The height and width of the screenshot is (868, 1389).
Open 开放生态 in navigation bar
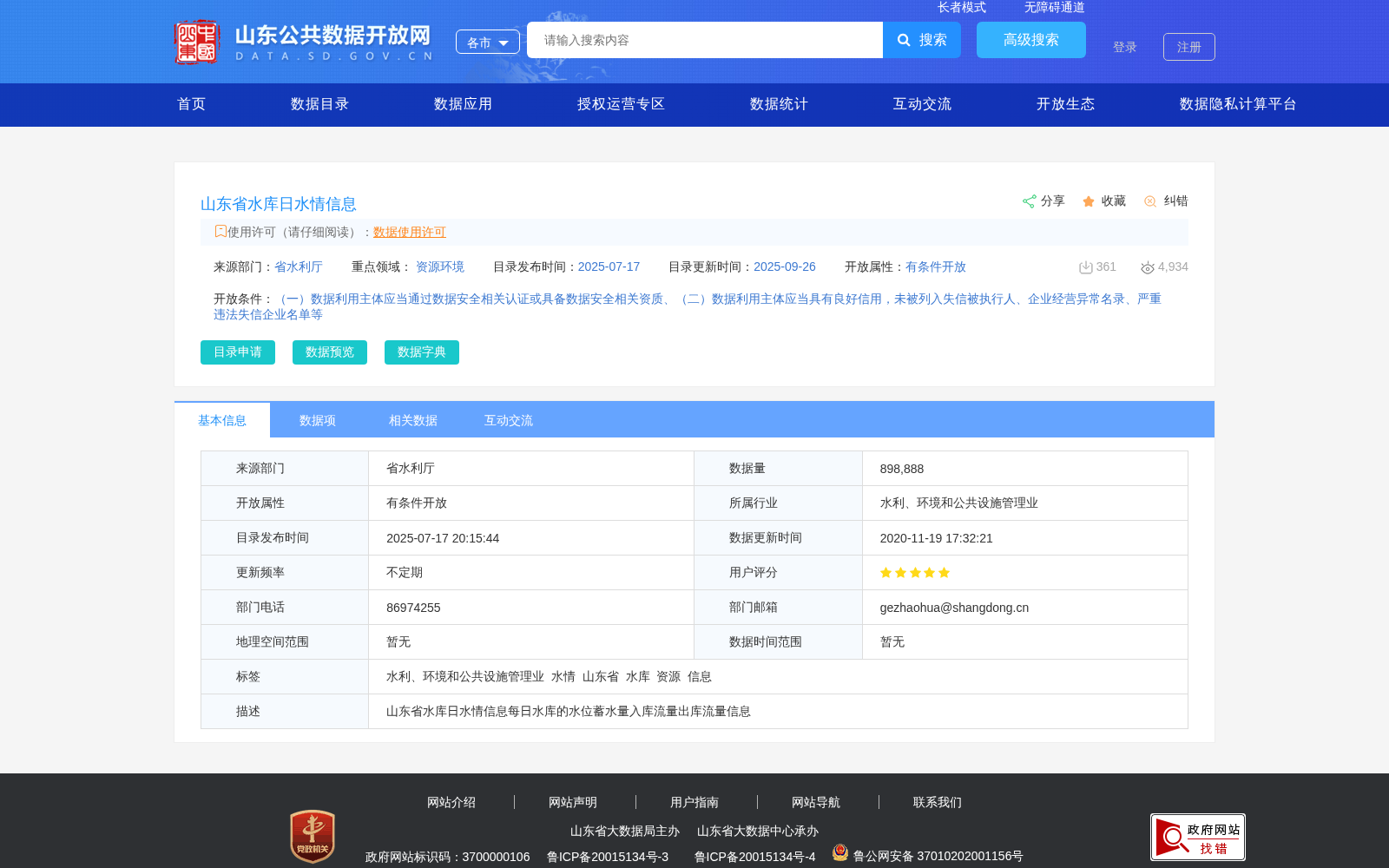[1066, 104]
